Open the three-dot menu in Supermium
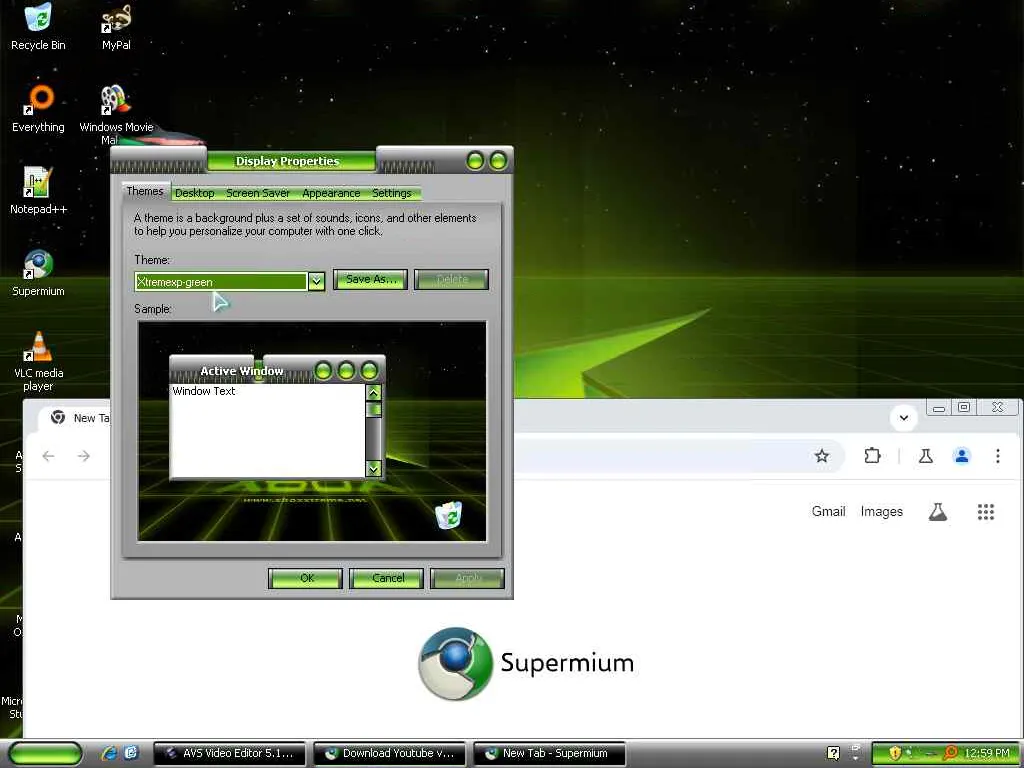The width and height of the screenshot is (1024, 768). tap(997, 456)
